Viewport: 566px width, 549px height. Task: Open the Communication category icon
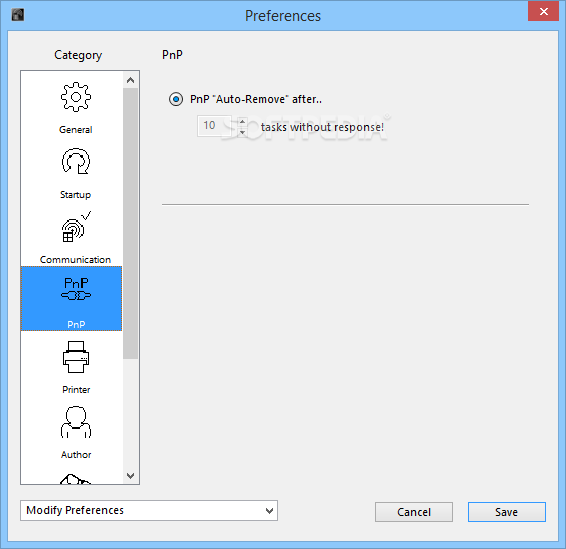76,227
